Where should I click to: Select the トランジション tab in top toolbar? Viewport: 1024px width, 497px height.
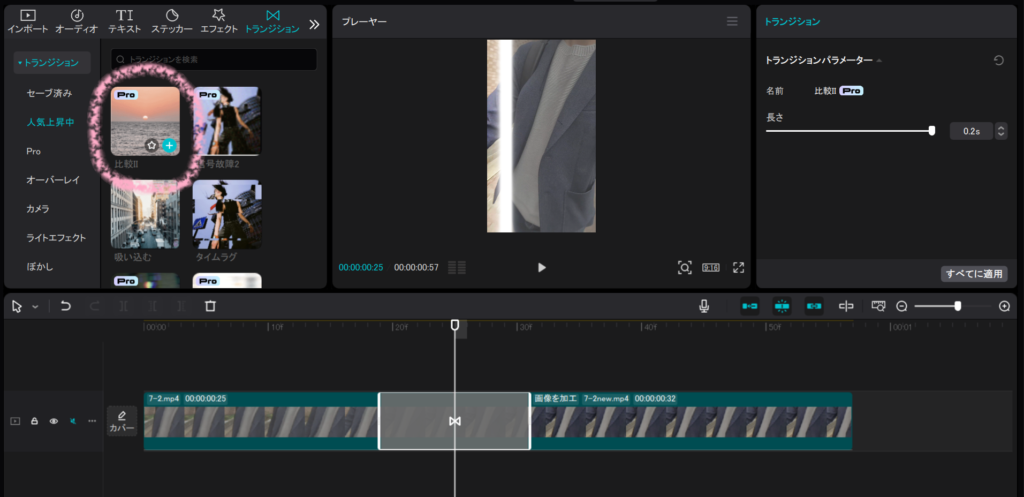click(272, 22)
